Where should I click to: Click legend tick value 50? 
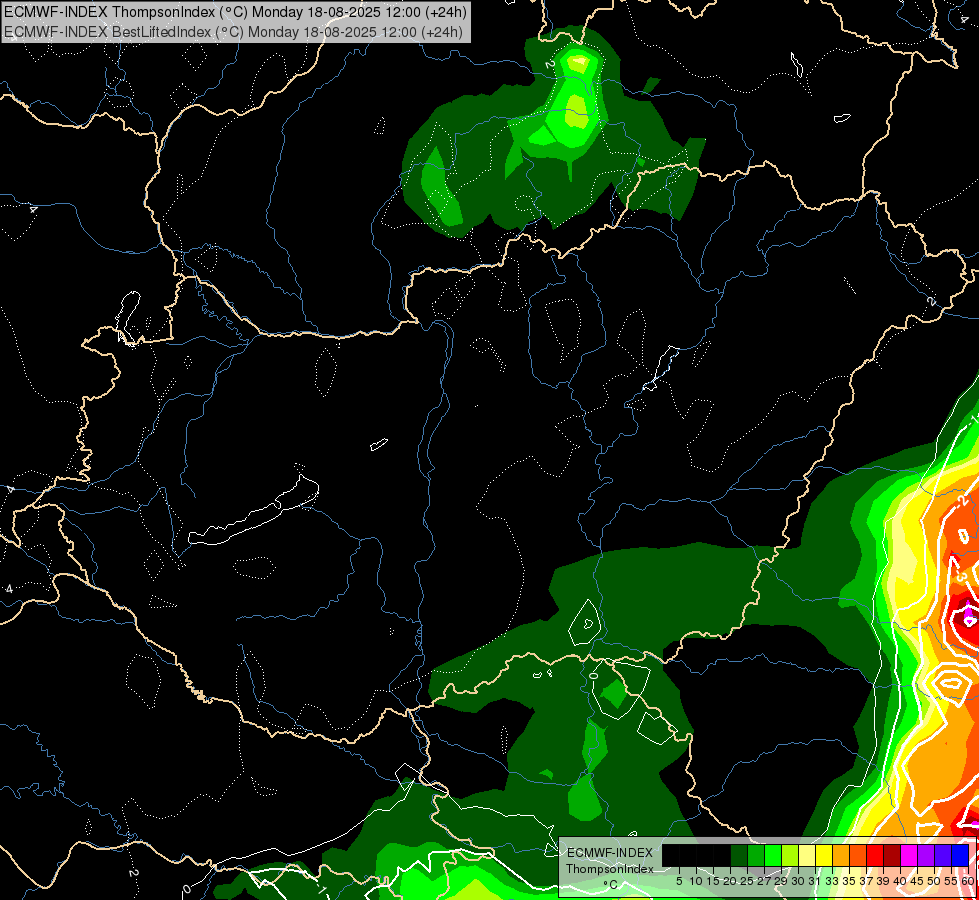click(934, 881)
